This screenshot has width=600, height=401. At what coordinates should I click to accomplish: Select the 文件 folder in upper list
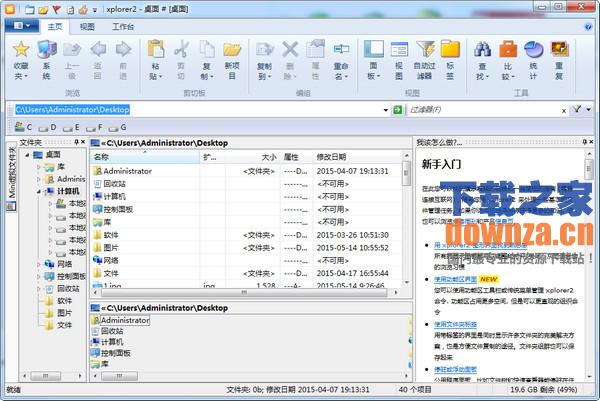pos(247,273)
